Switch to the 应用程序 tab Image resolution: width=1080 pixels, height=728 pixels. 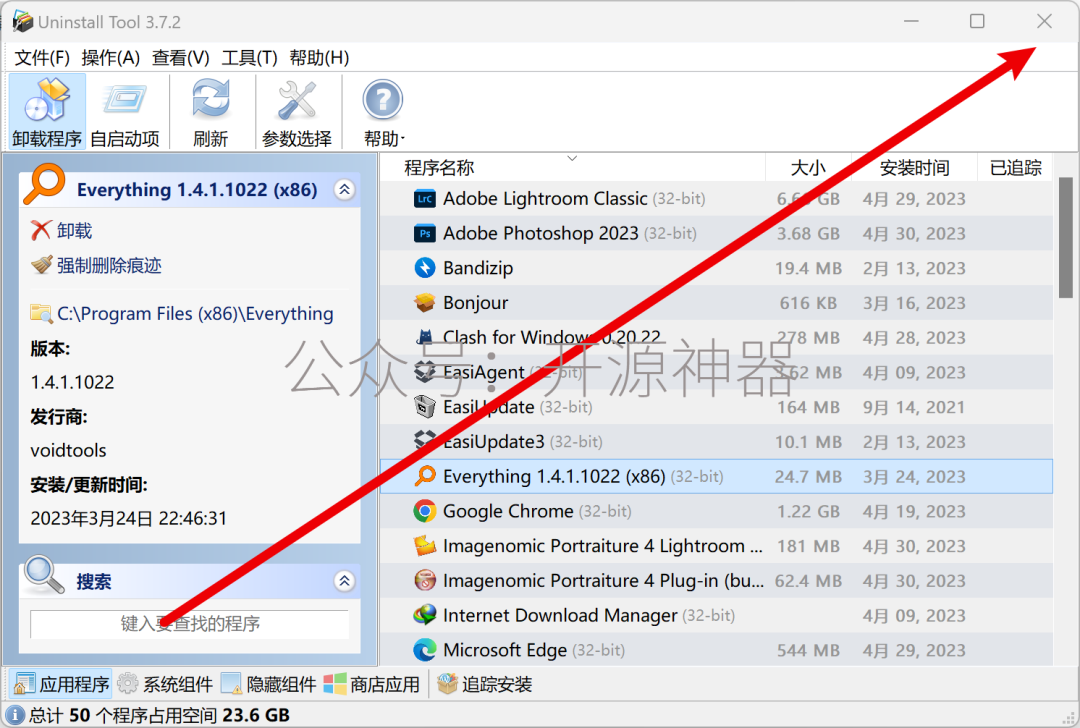tap(61, 684)
